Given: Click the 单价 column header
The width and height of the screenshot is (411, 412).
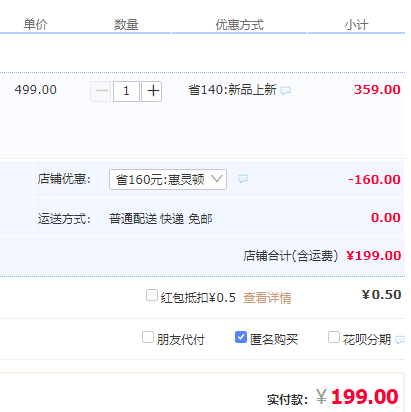Looking at the screenshot, I should pyautogui.click(x=35, y=25).
